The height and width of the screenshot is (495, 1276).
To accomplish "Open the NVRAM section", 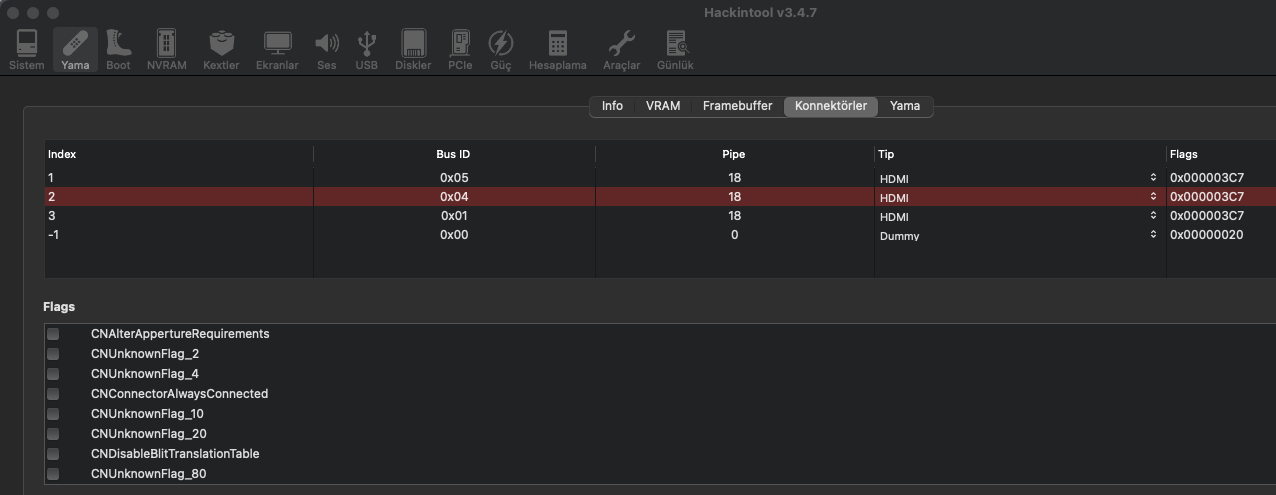I will 166,49.
